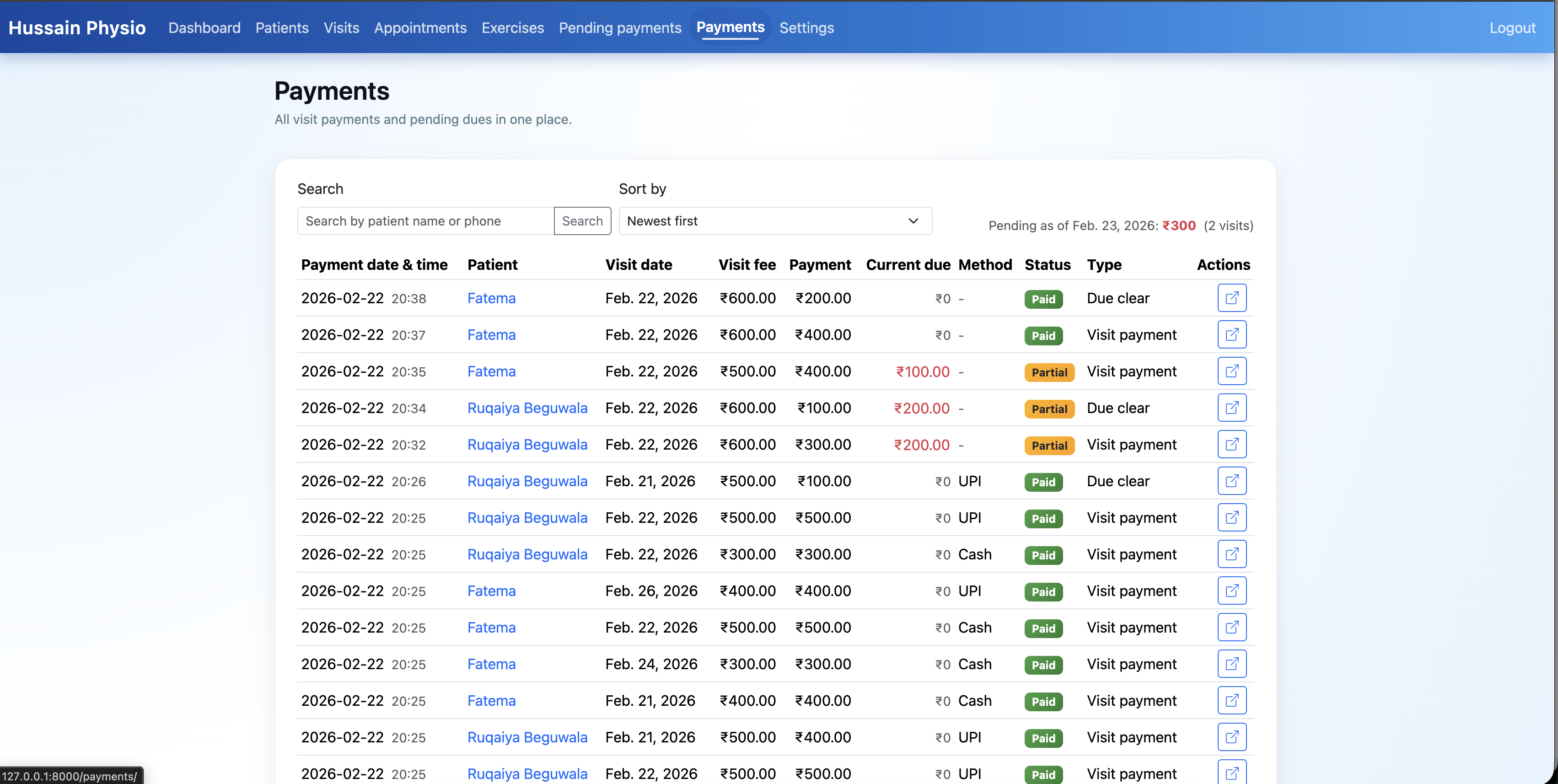Open action icon for Fatema 20:38 payment
The height and width of the screenshot is (784, 1558).
pos(1231,298)
